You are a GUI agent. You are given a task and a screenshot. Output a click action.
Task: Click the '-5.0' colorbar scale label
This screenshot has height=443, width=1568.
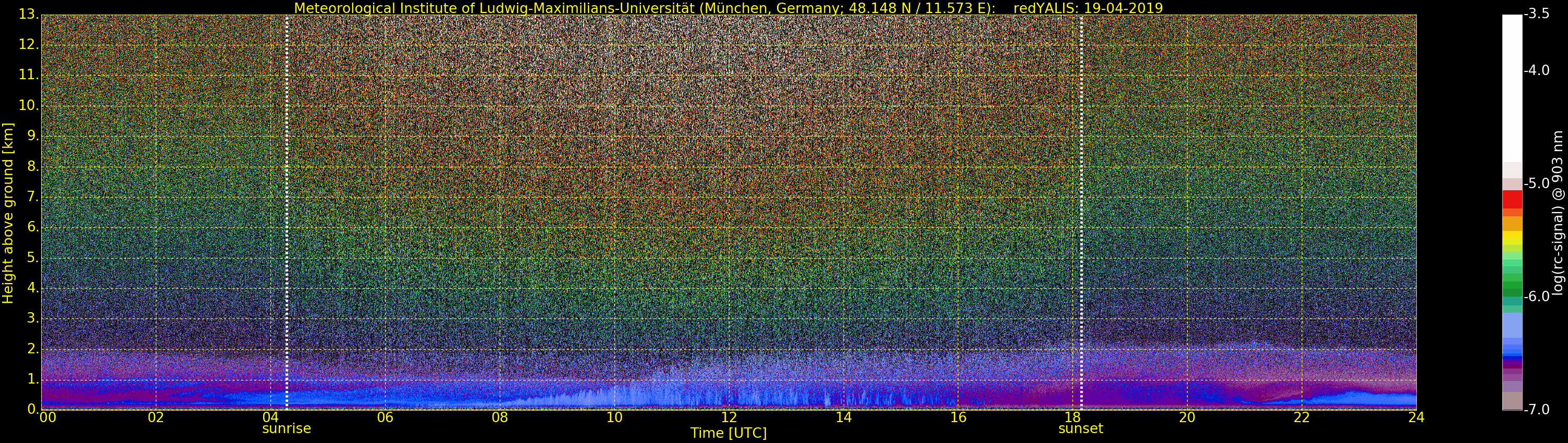coord(1536,183)
